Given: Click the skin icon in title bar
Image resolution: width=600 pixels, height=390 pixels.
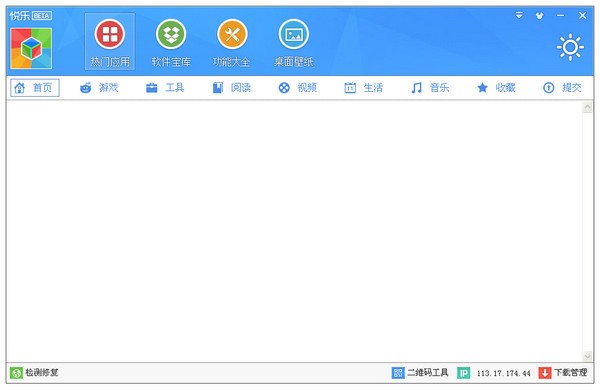Looking at the screenshot, I should pos(540,16).
